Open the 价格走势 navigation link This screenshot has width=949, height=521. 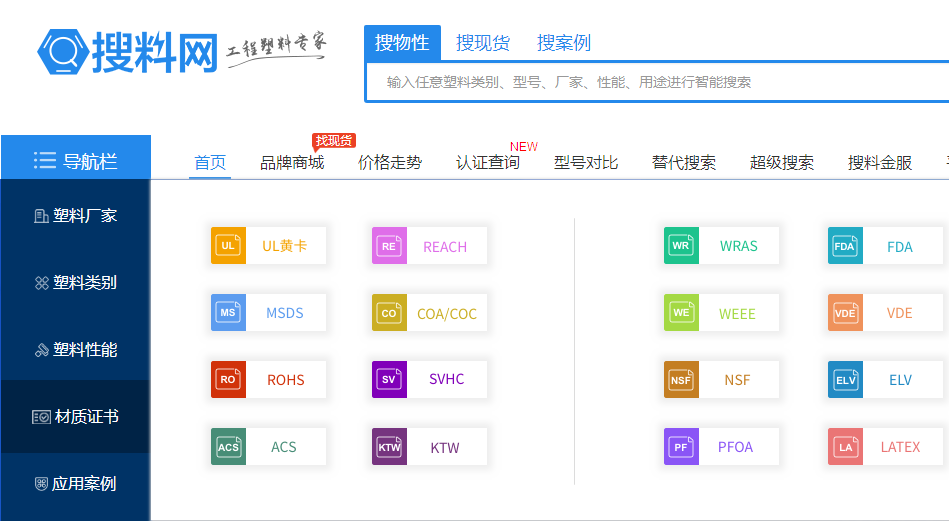pos(390,163)
